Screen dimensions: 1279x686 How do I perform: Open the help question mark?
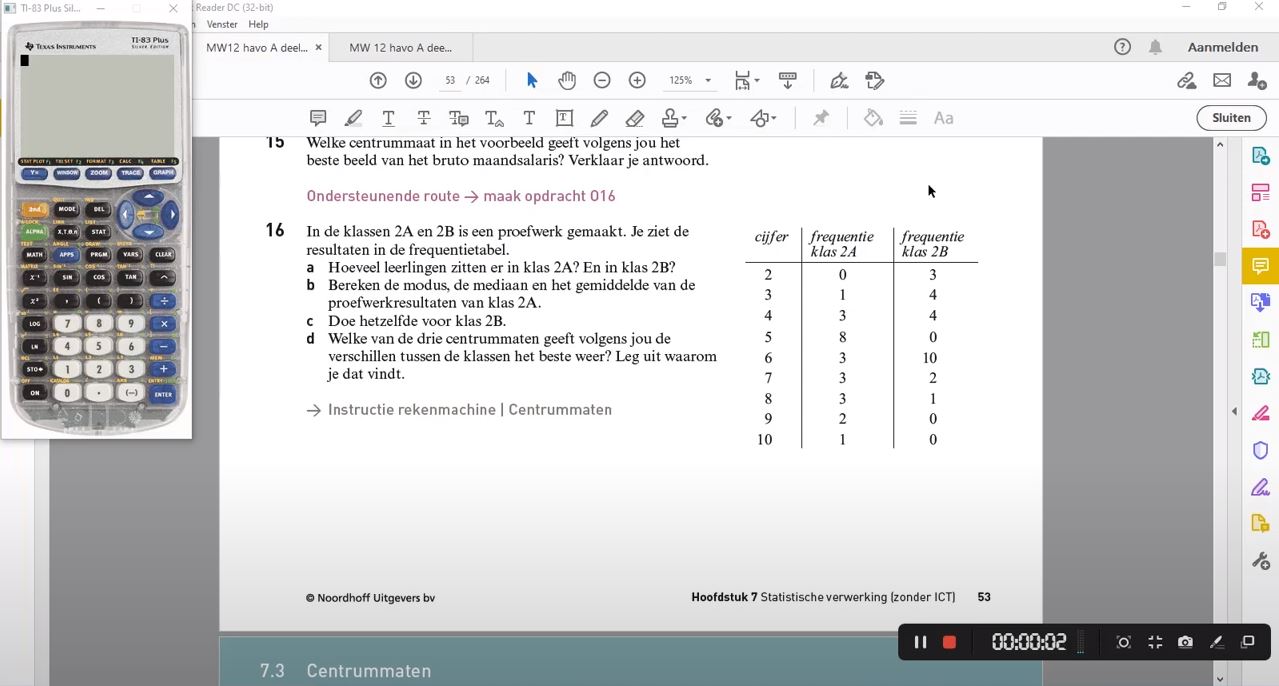tap(1122, 47)
